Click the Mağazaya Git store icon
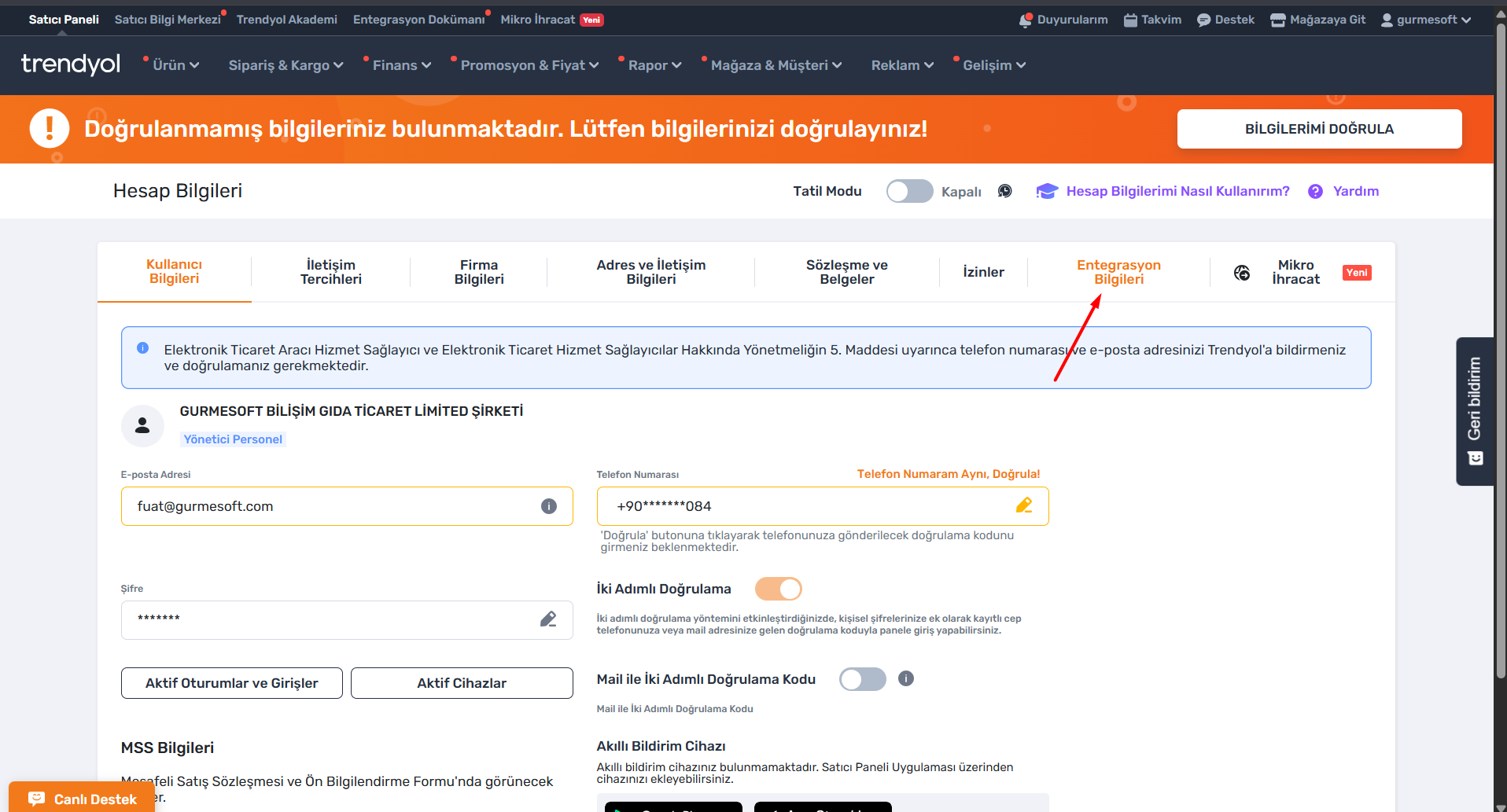 click(x=1278, y=20)
